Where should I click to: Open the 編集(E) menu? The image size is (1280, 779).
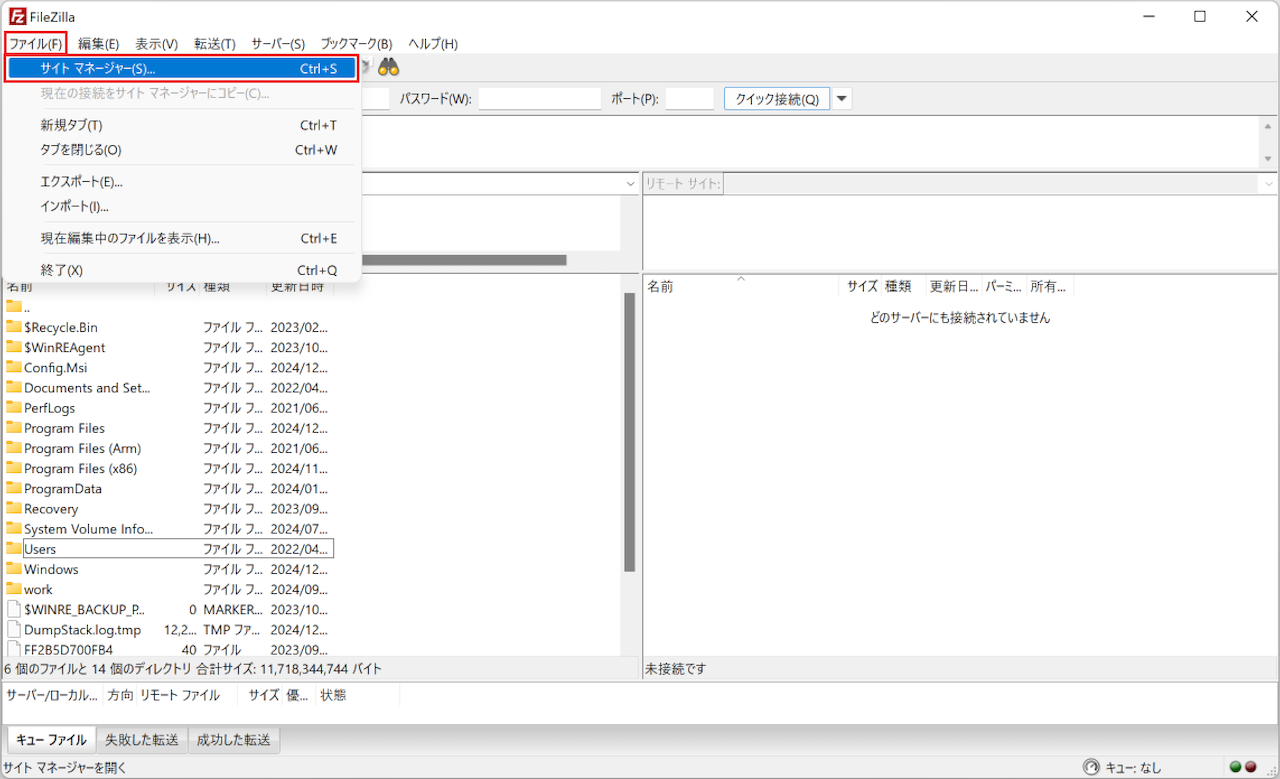pyautogui.click(x=99, y=44)
